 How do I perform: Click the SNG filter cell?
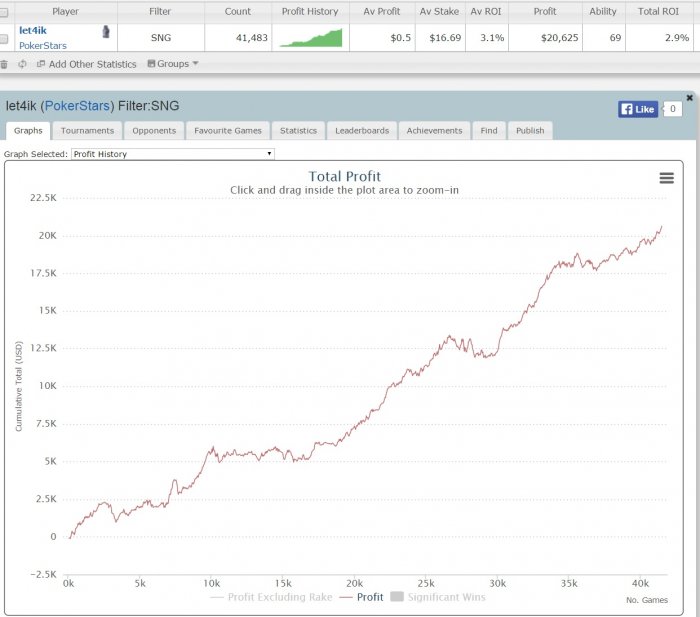click(161, 38)
